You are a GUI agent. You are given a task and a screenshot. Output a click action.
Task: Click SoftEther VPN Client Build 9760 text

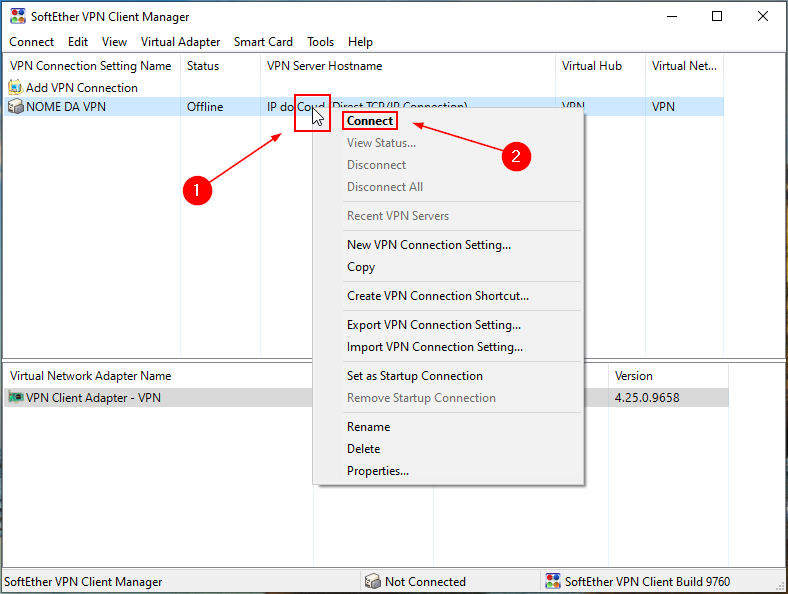click(x=647, y=581)
